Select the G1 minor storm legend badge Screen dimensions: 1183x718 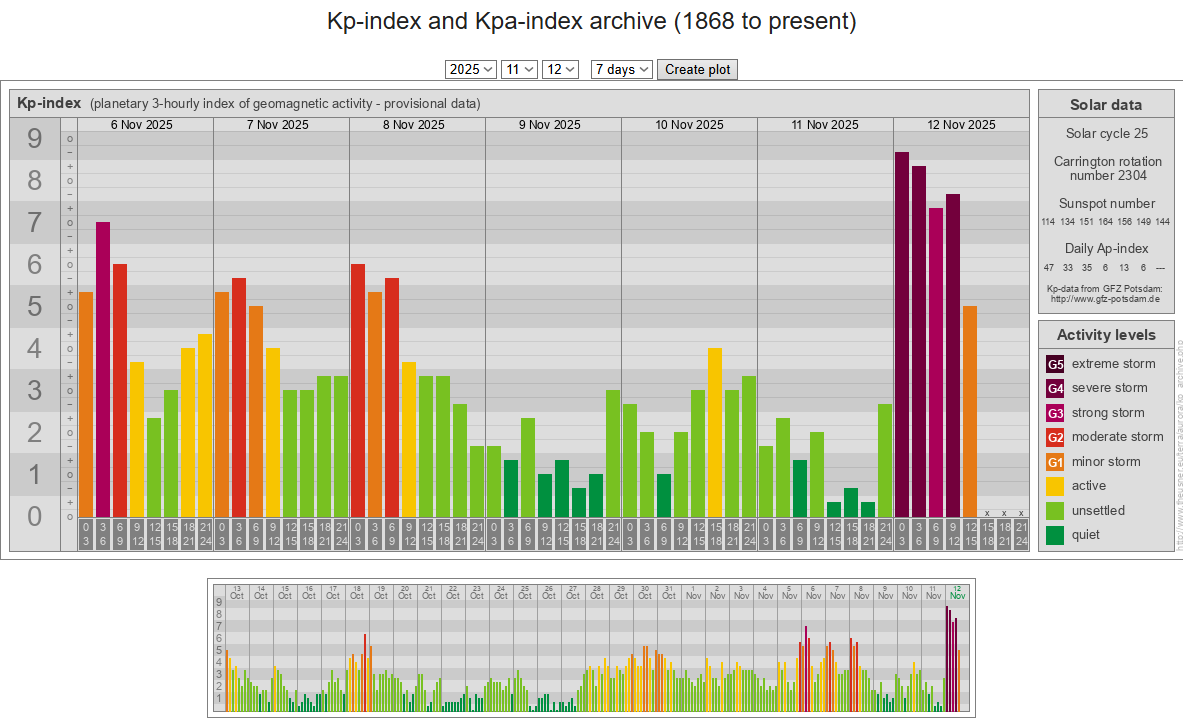(1055, 462)
